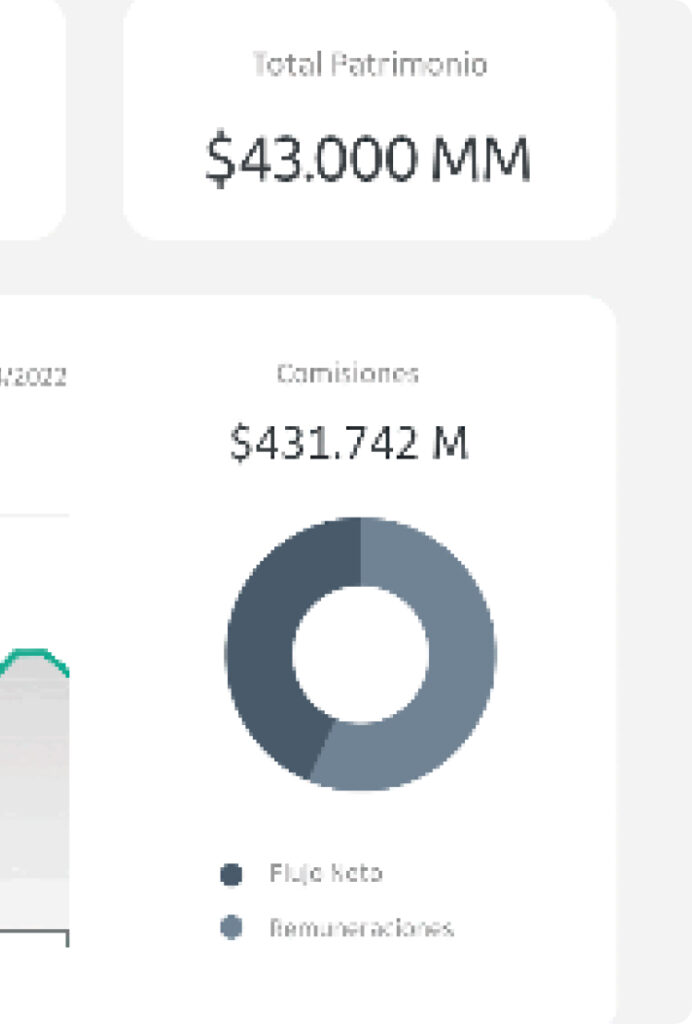Click the light Remuneraciones legend dot
The width and height of the screenshot is (692, 1024).
tap(231, 929)
